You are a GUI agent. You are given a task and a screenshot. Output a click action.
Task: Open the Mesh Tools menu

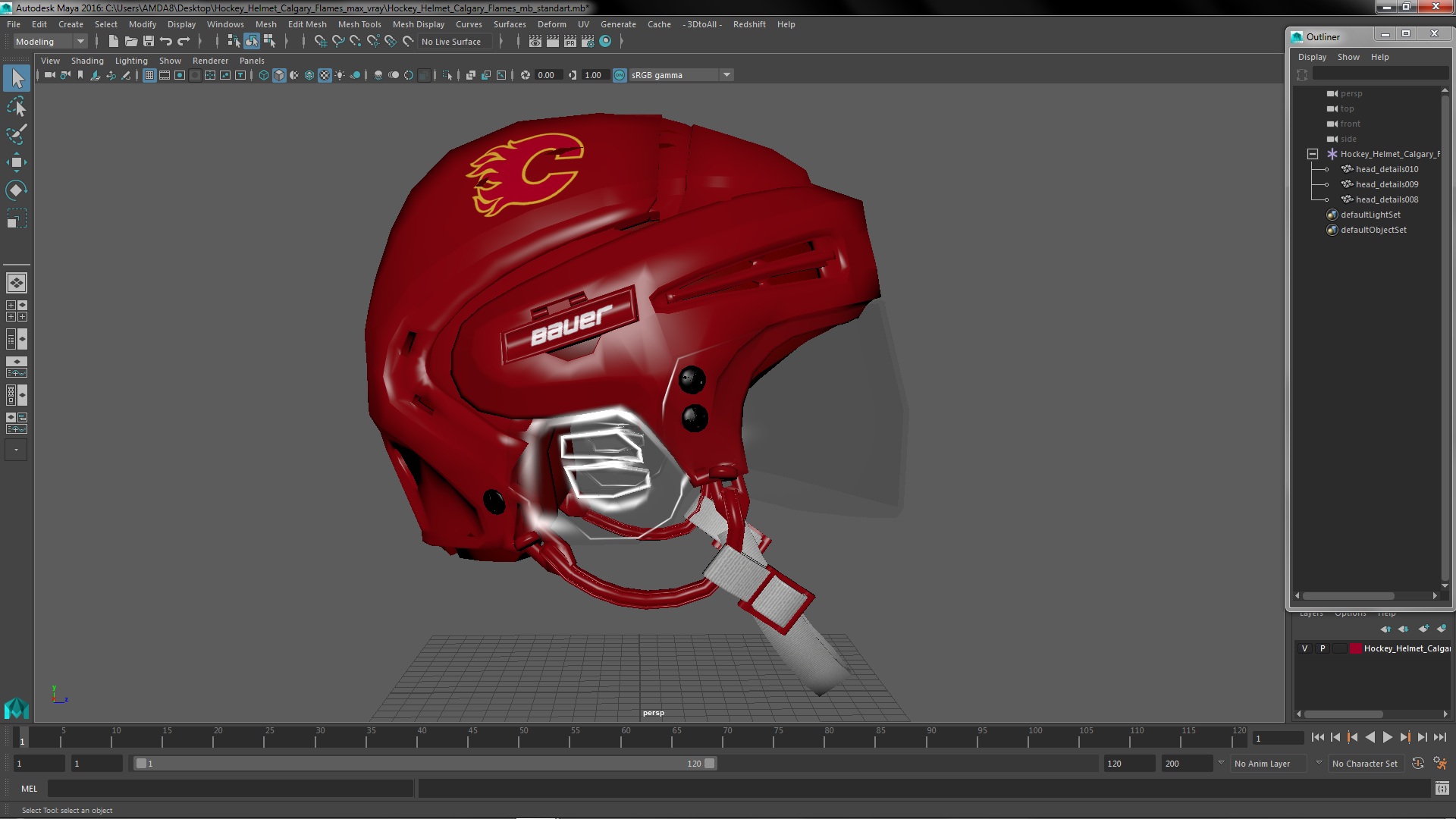(x=359, y=24)
